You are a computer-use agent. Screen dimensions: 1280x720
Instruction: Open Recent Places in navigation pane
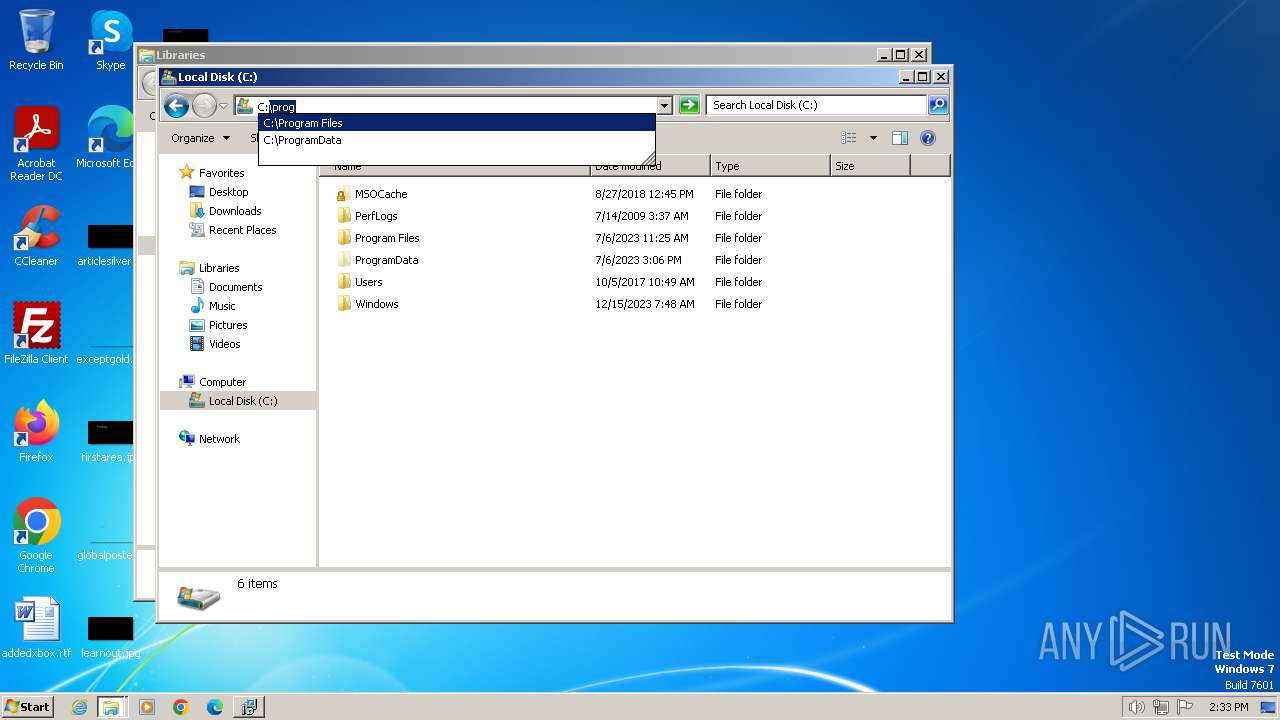pos(242,230)
